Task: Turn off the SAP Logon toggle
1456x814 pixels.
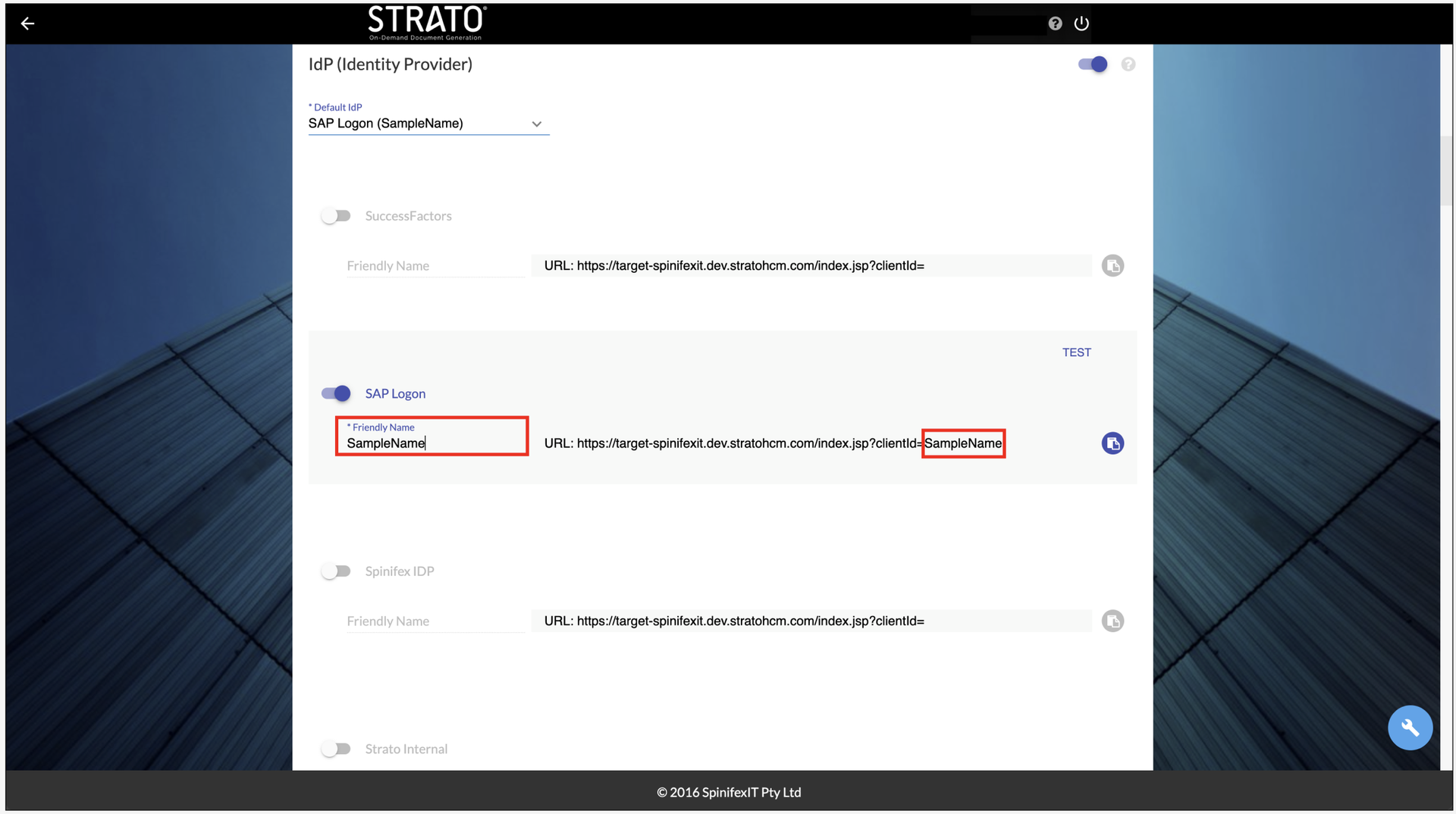Action: [x=336, y=393]
